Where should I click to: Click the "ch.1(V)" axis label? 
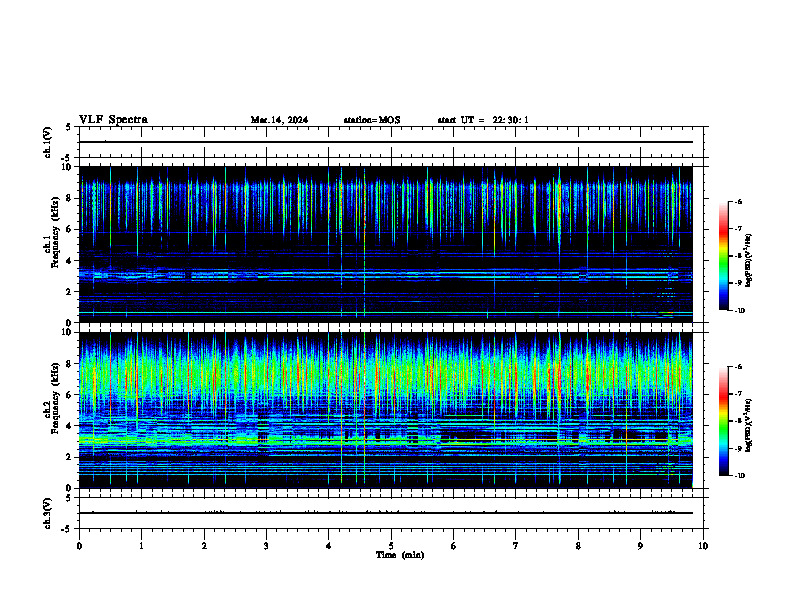(48, 142)
